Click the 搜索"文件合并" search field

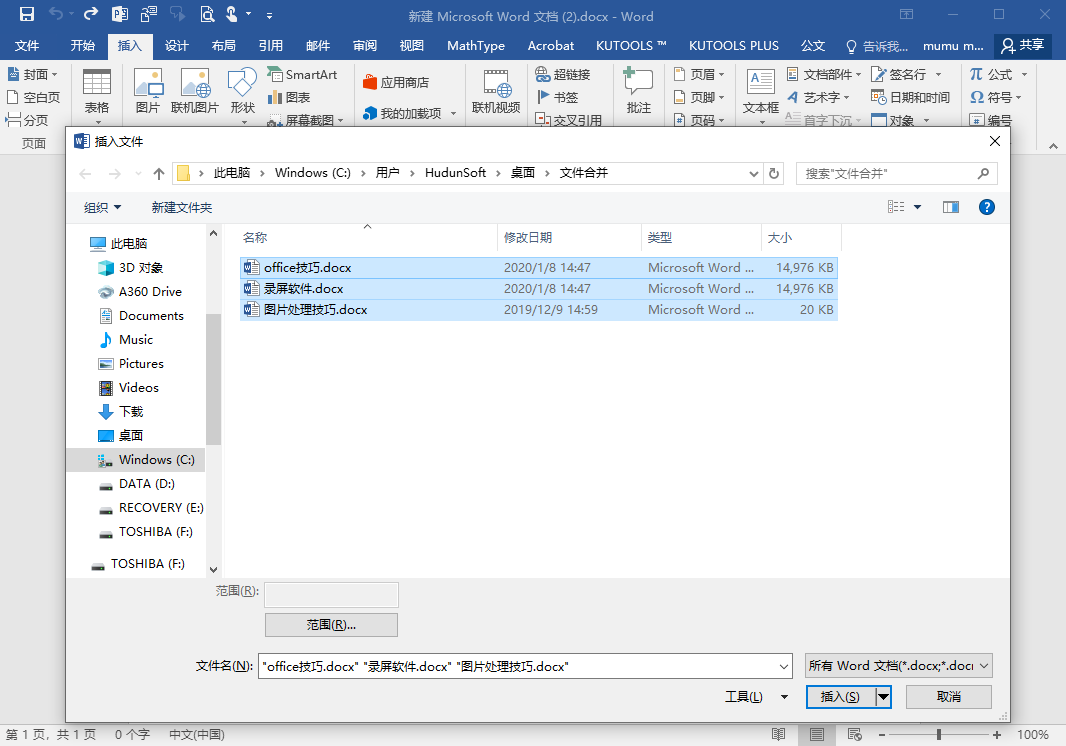[897, 173]
